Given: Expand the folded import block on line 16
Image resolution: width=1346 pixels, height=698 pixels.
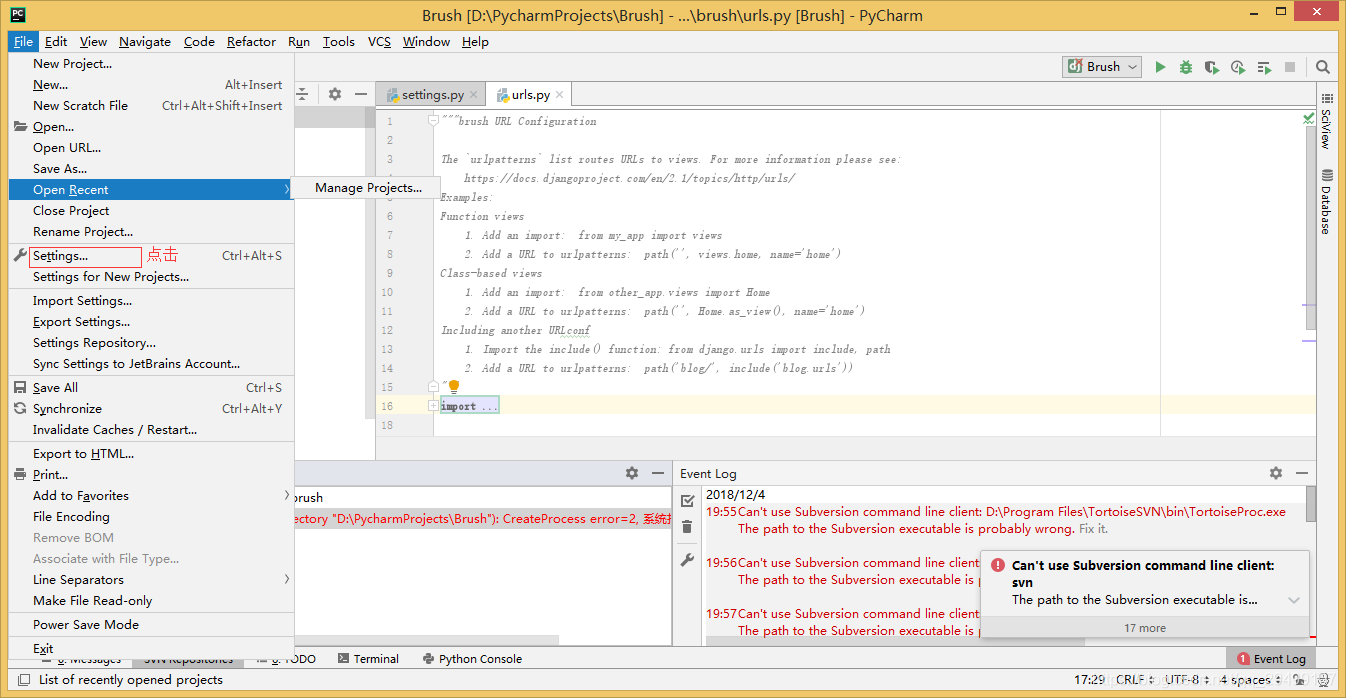Looking at the screenshot, I should point(433,406).
